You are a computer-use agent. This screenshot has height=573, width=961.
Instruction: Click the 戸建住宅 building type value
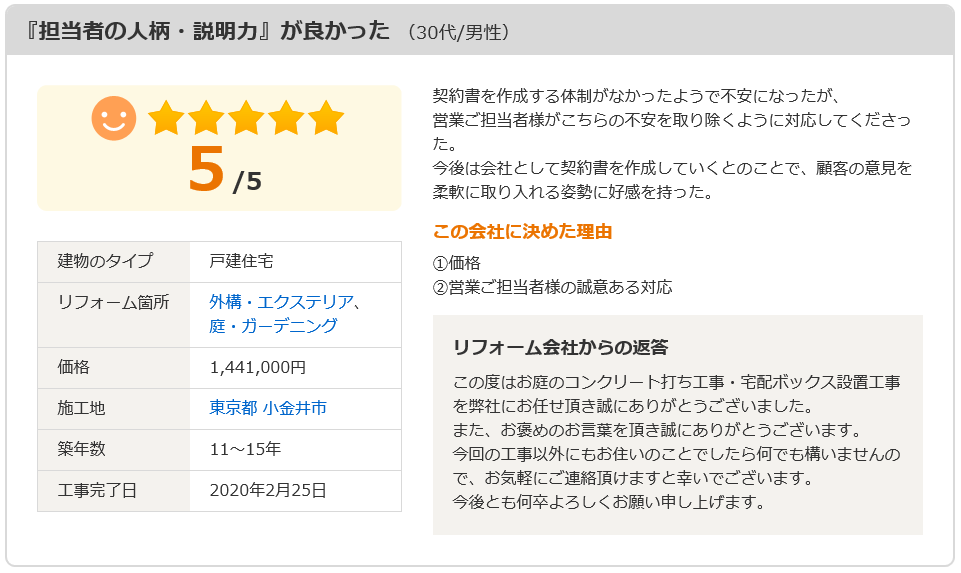(x=241, y=262)
